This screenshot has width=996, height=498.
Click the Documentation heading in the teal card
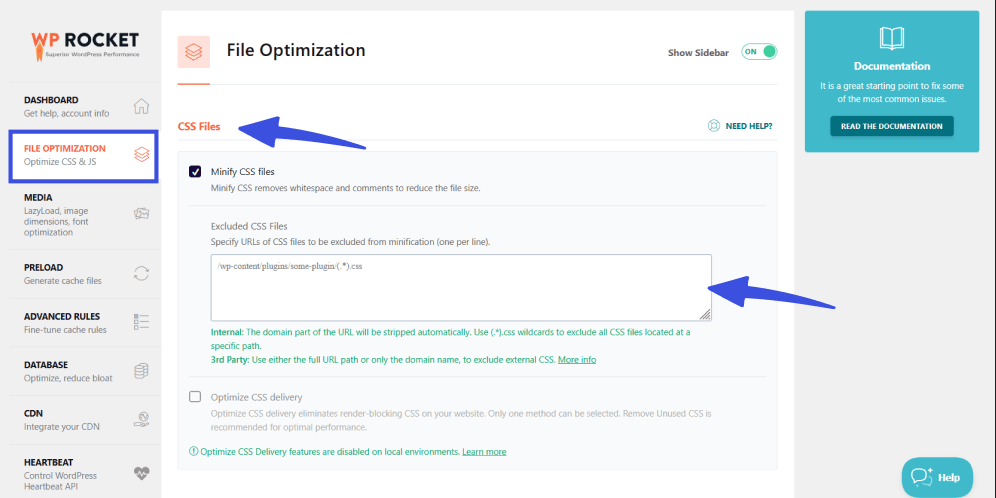pos(892,66)
